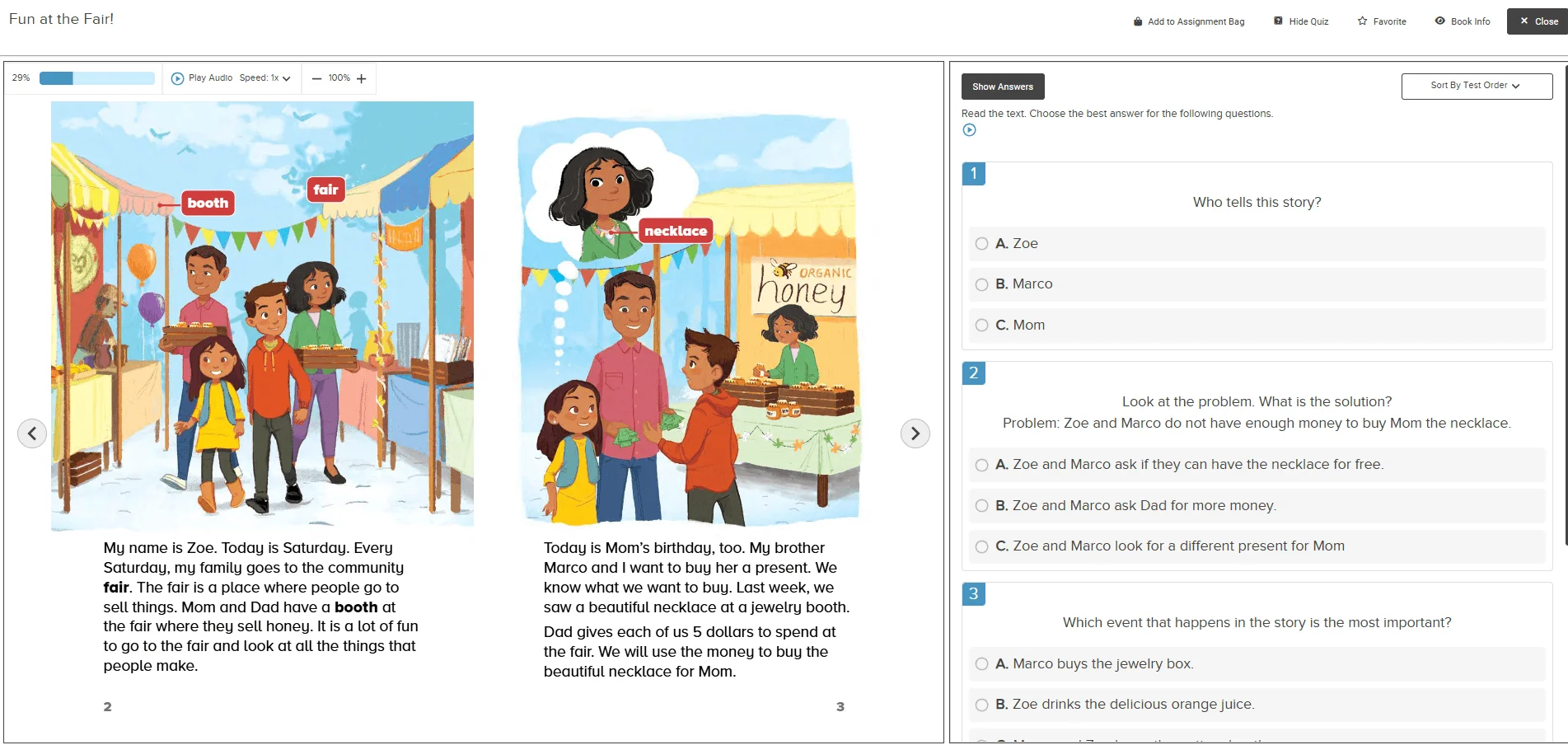Click the Show Answers button
The width and height of the screenshot is (1568, 745).
tap(1003, 87)
